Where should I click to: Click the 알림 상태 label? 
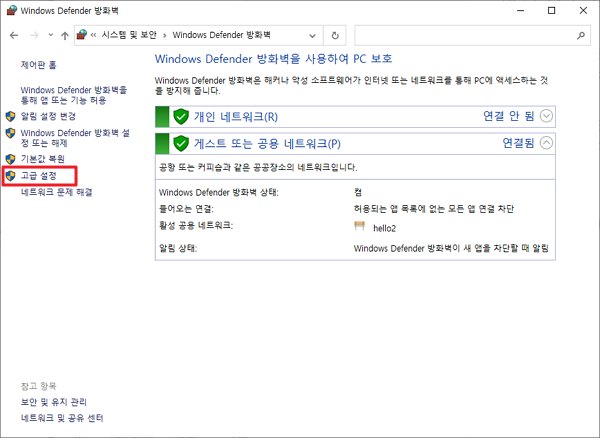point(178,249)
